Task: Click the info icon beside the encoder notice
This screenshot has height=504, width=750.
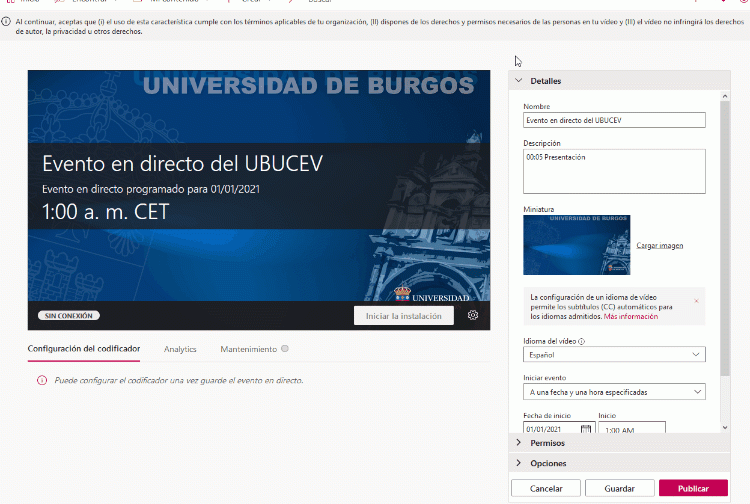Action: point(42,380)
